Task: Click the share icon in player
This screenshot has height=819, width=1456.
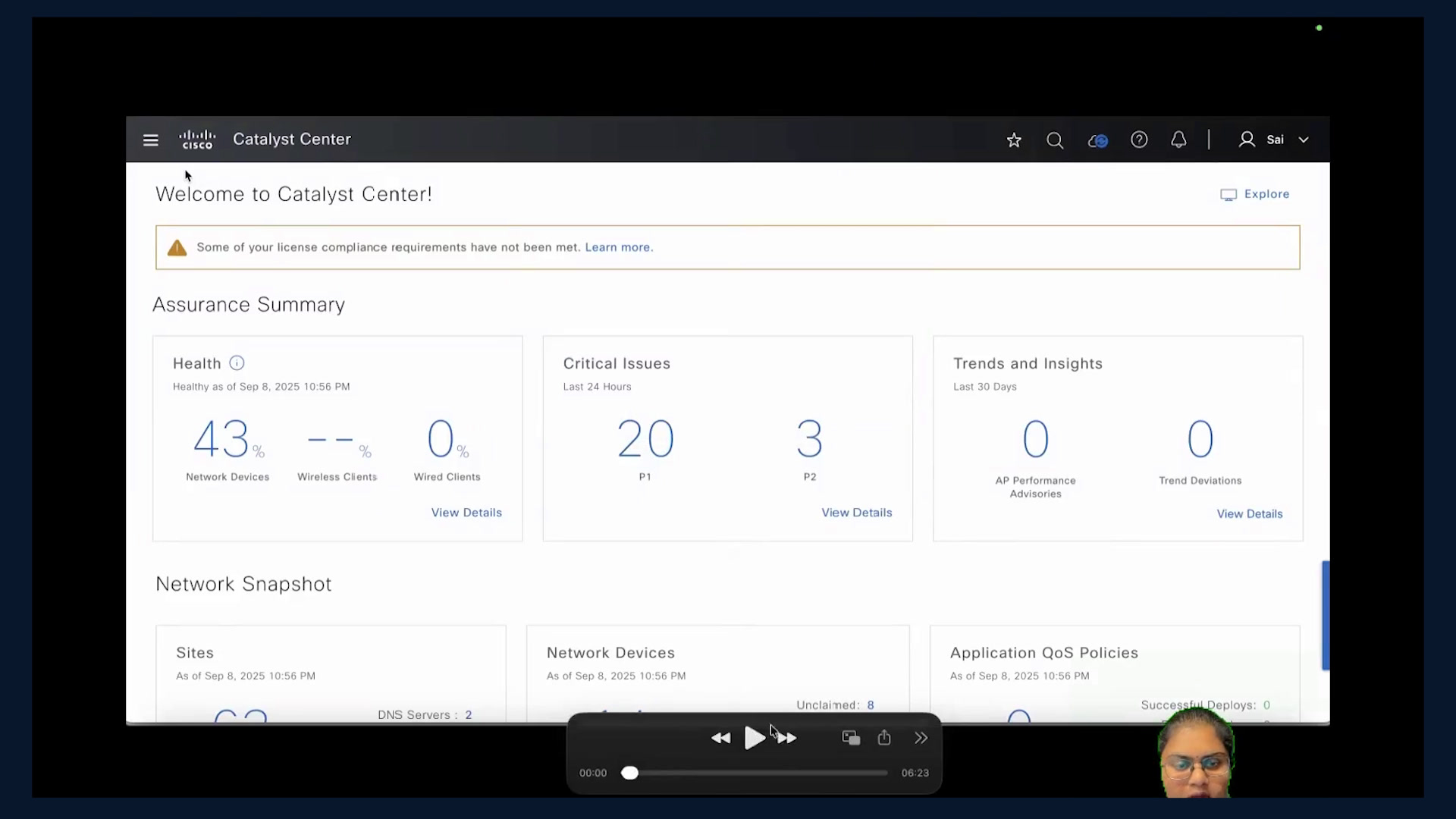Action: coord(884,738)
